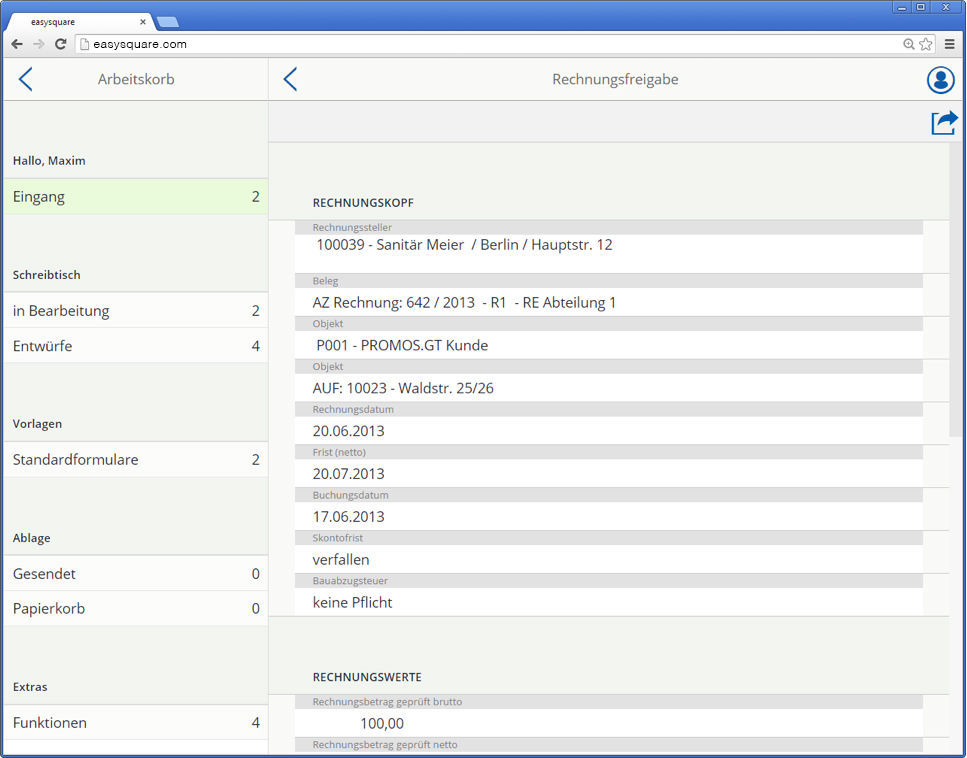Click the back arrow in Arbeitskorb header
The width and height of the screenshot is (967, 758).
(26, 80)
